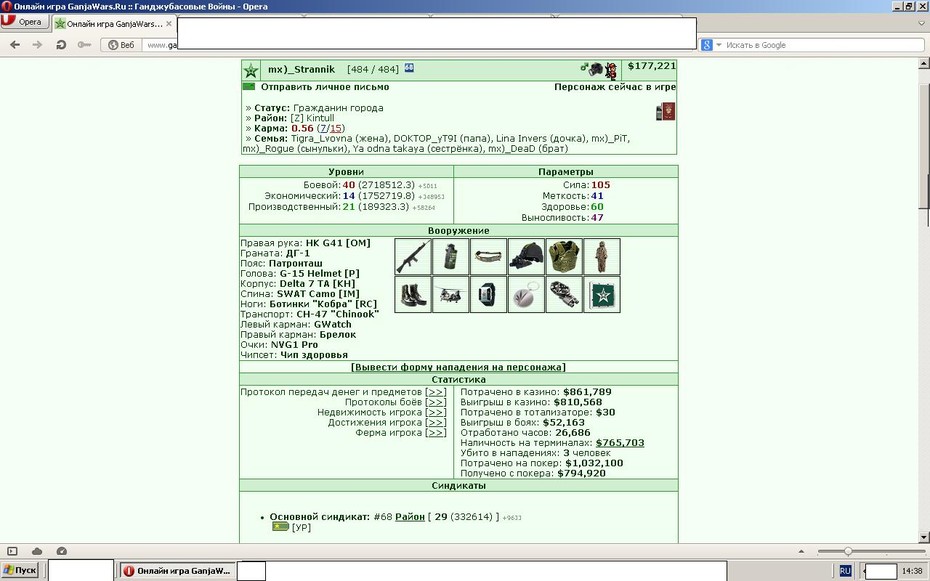Click Вывести форму нападения на персонажа
Image resolution: width=930 pixels, height=581 pixels.
coord(458,367)
